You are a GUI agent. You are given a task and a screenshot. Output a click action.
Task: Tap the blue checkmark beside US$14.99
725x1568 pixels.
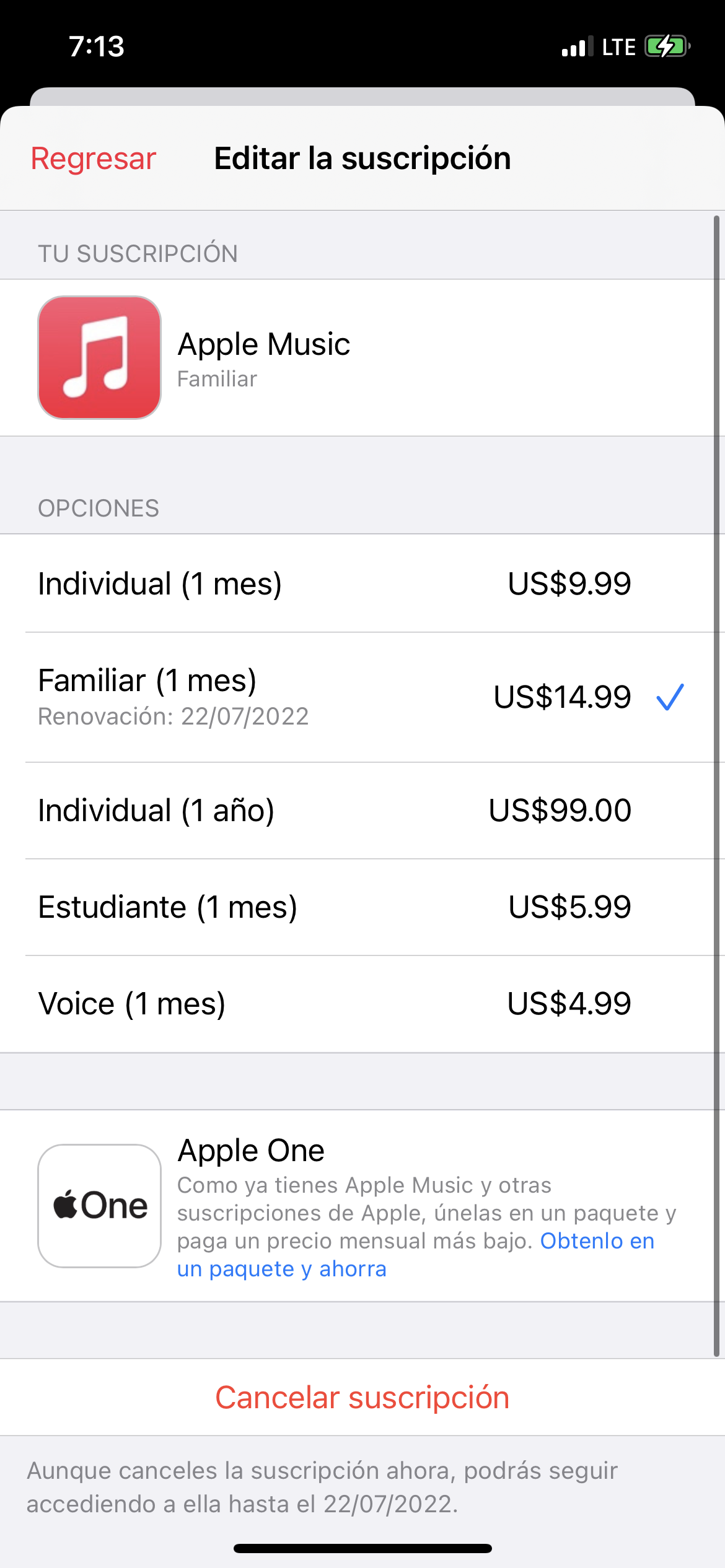point(670,697)
